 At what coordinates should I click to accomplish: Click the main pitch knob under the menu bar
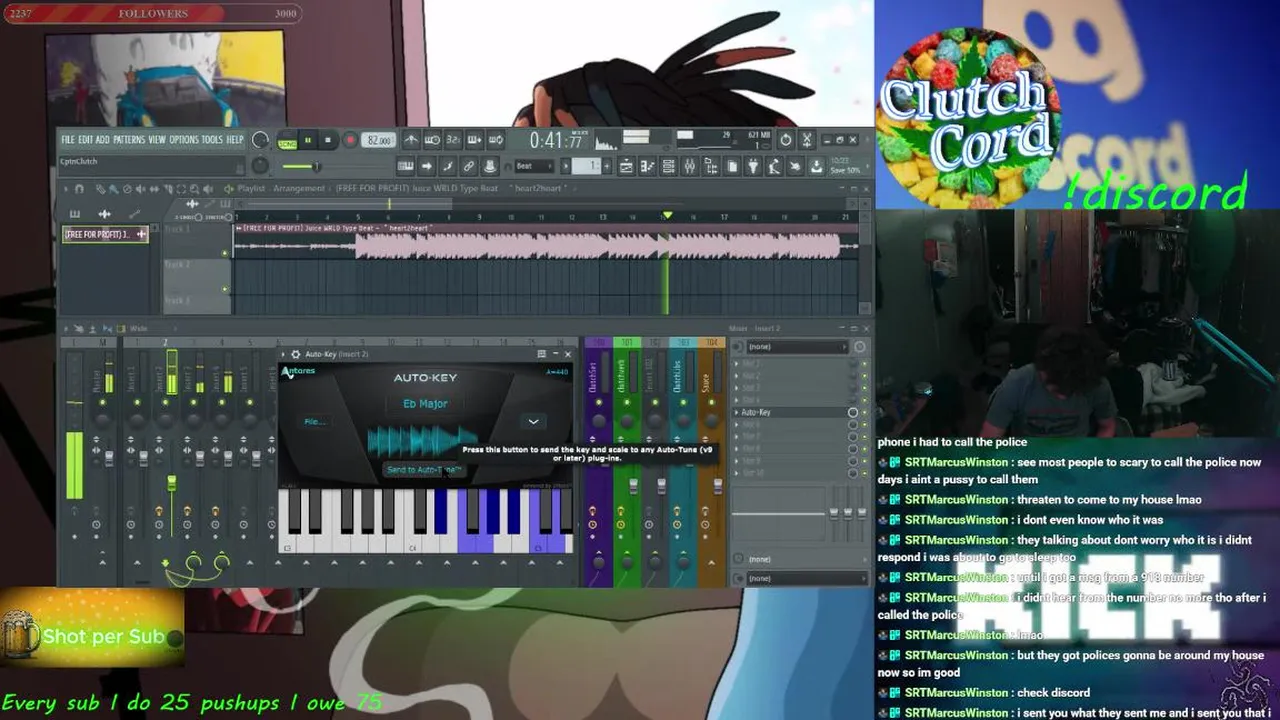click(260, 165)
